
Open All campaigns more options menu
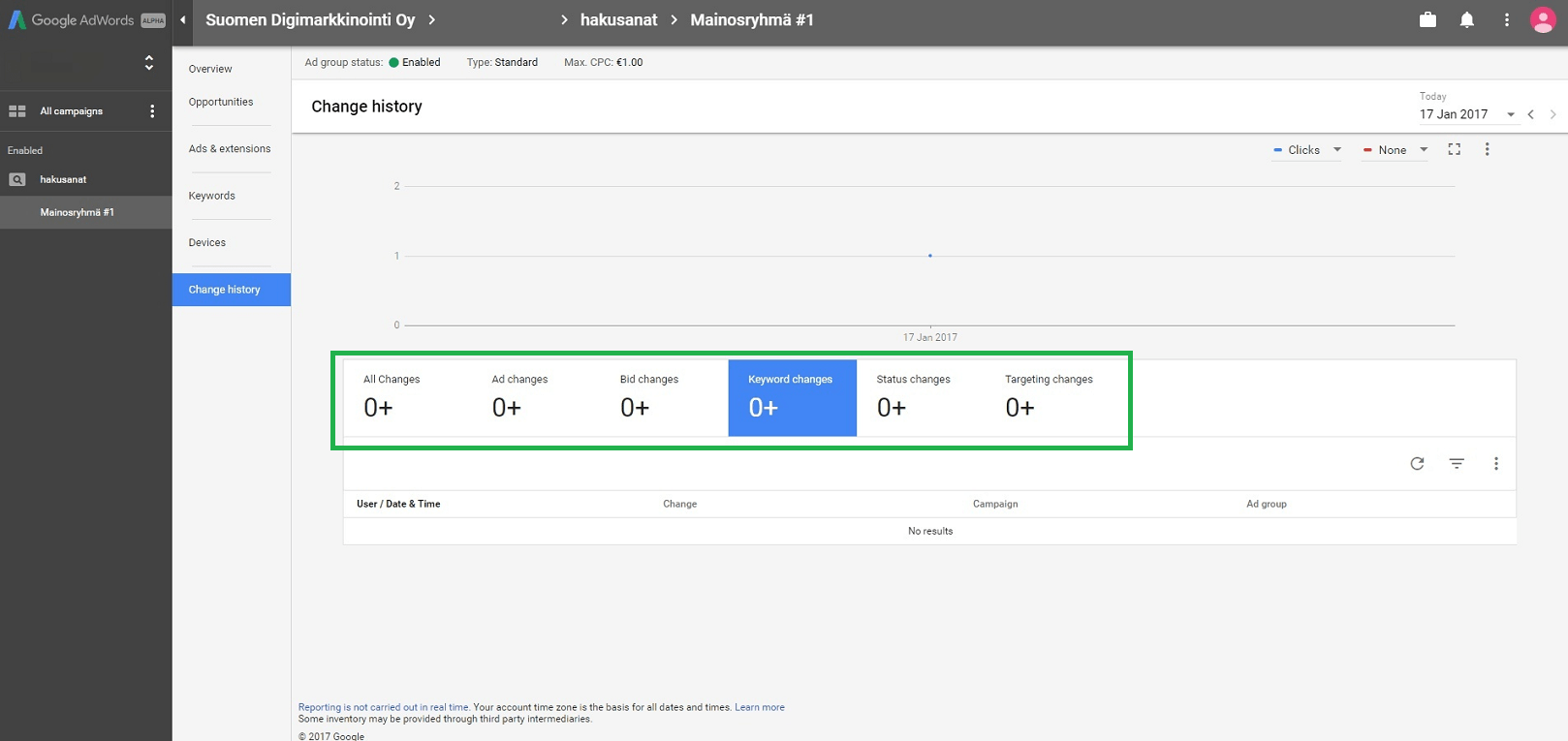[152, 111]
